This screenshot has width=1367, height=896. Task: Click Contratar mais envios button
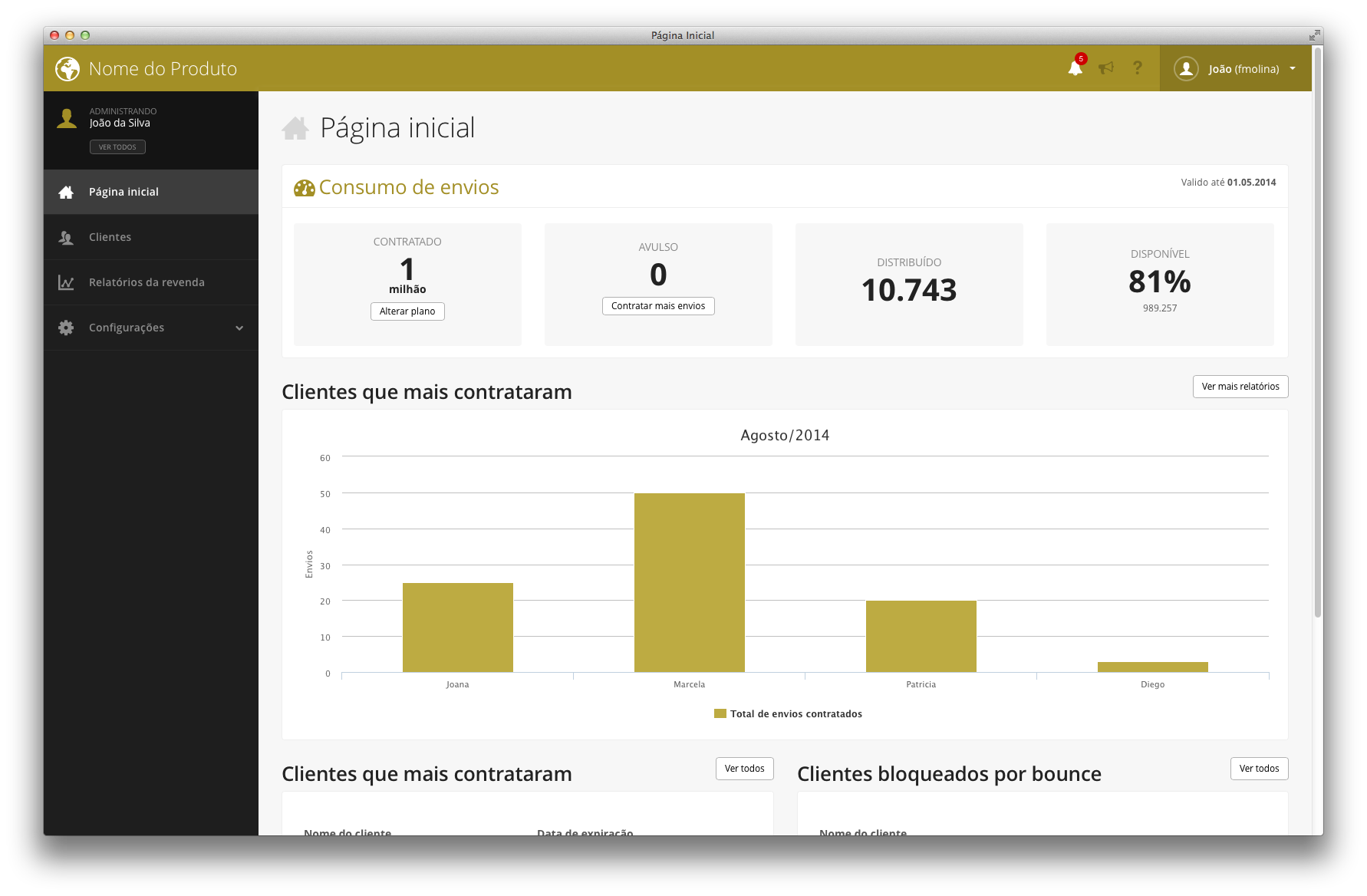(658, 306)
